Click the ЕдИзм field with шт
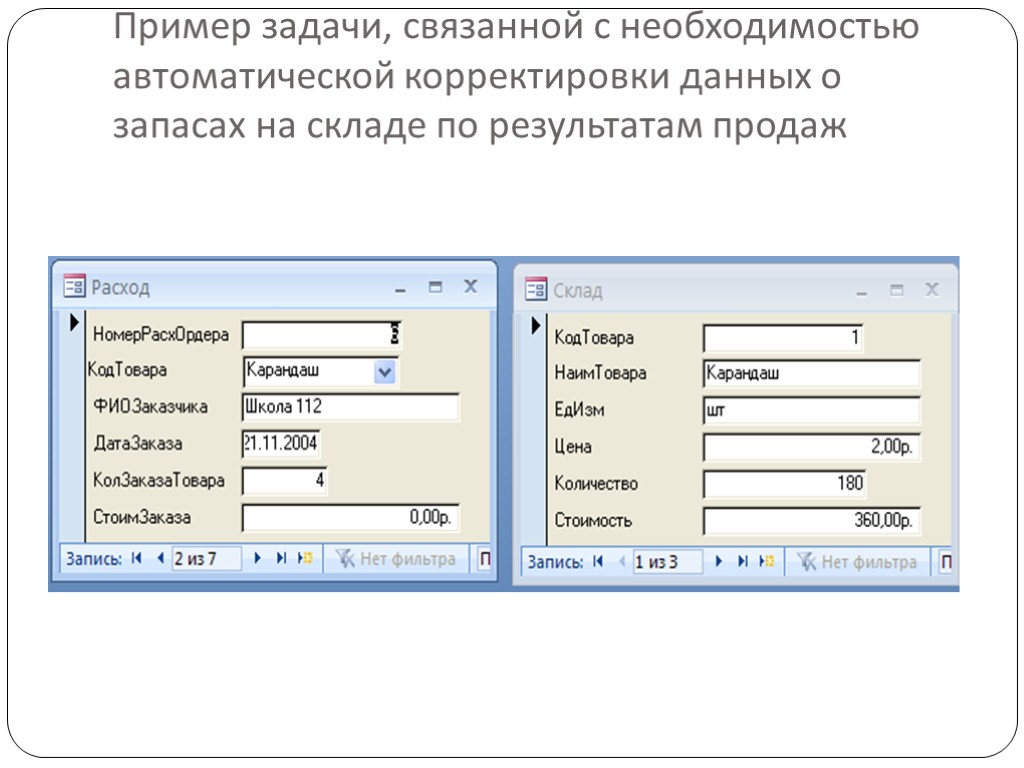Image resolution: width=1024 pixels, height=768 pixels. click(x=812, y=410)
